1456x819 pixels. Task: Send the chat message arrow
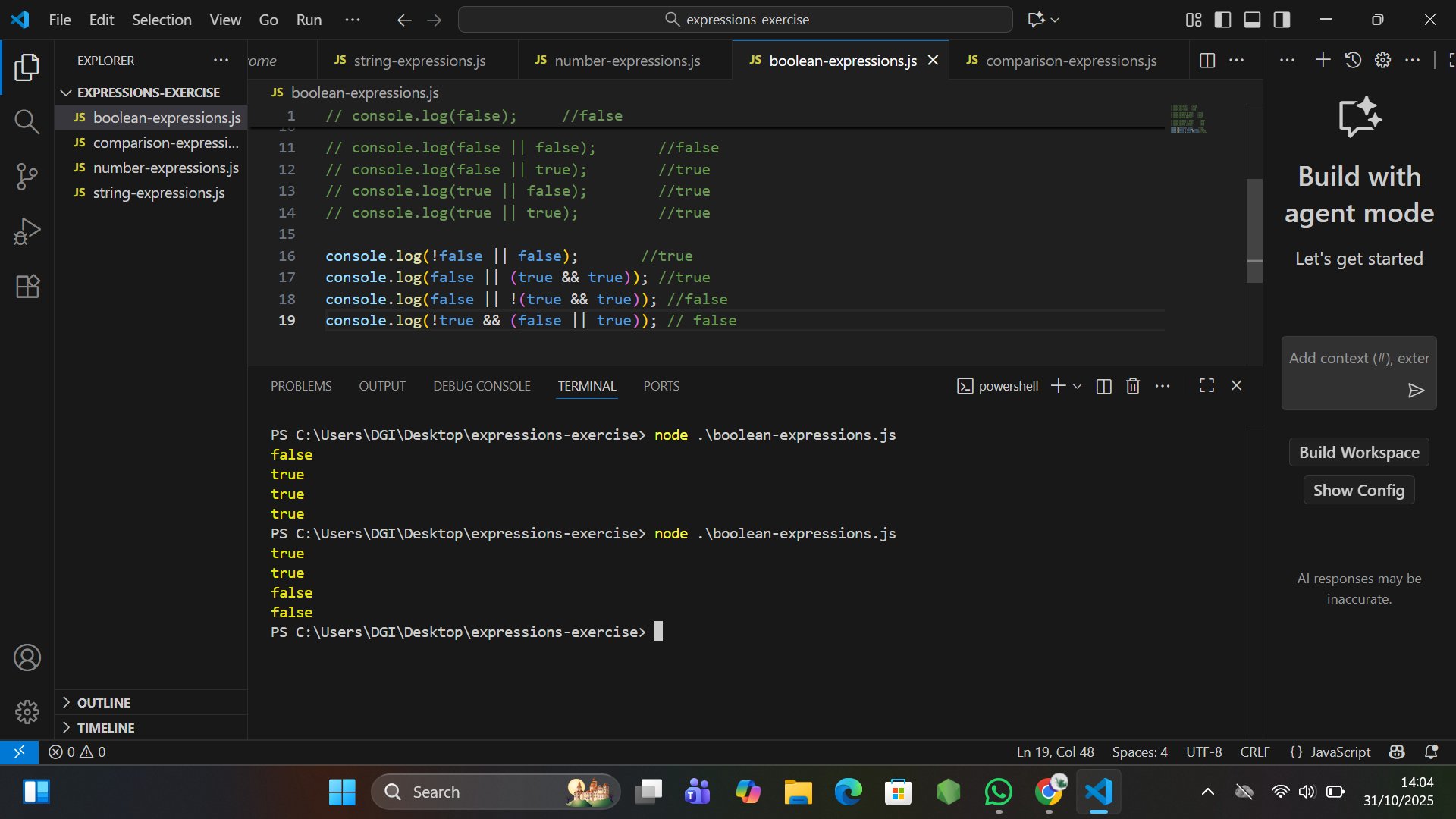pos(1416,391)
